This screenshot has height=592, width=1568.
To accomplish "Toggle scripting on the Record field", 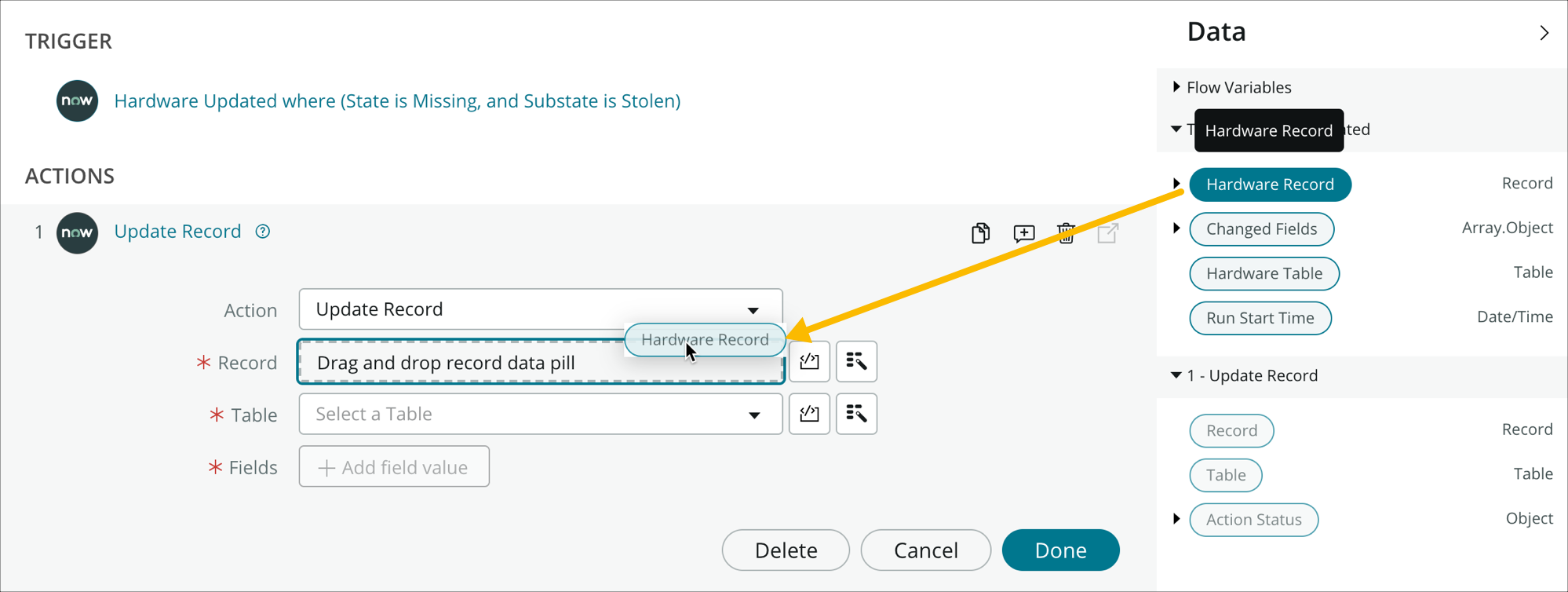I will tap(809, 361).
